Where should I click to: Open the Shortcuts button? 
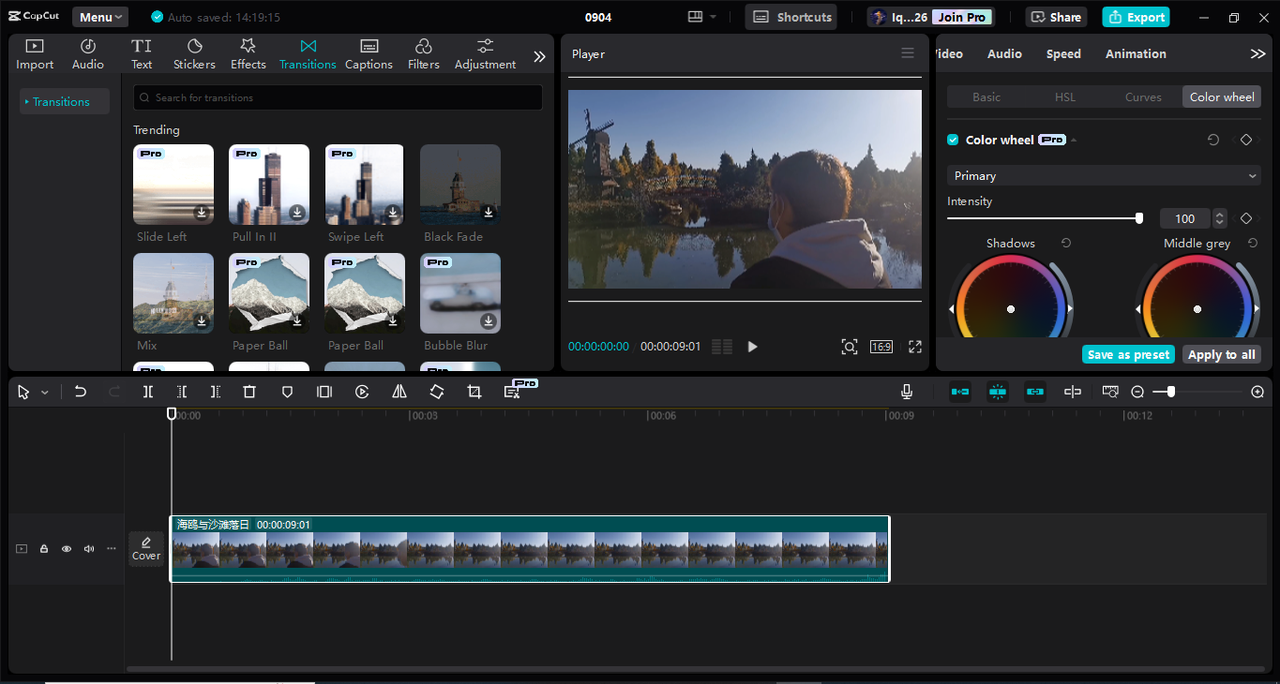[x=791, y=17]
